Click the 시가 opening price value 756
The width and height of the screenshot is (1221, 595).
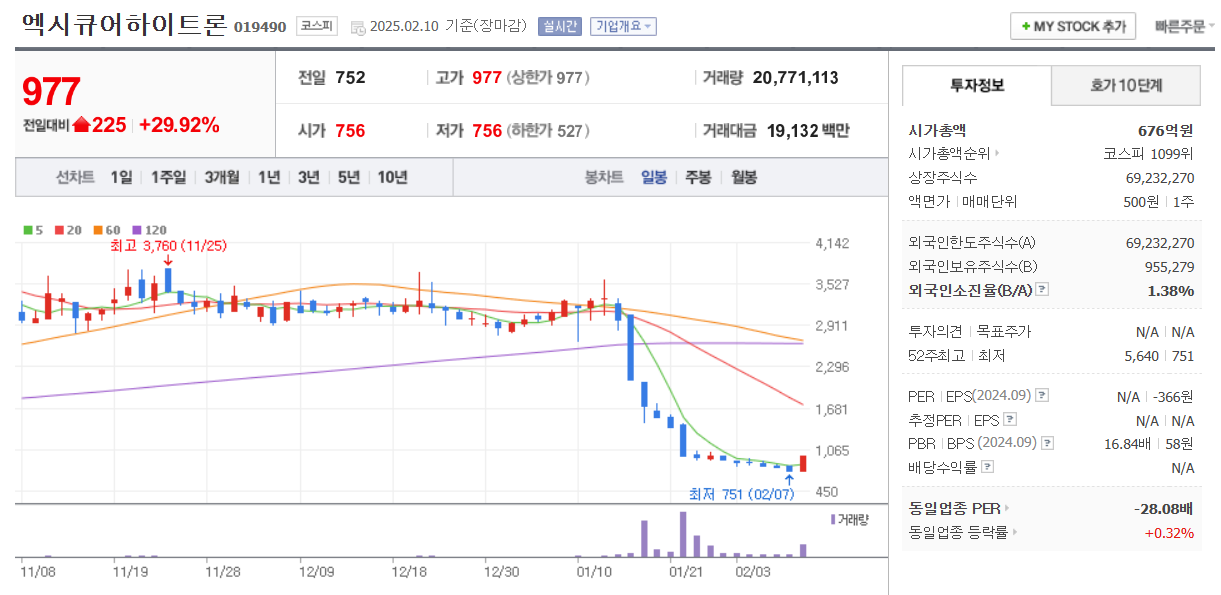350,130
